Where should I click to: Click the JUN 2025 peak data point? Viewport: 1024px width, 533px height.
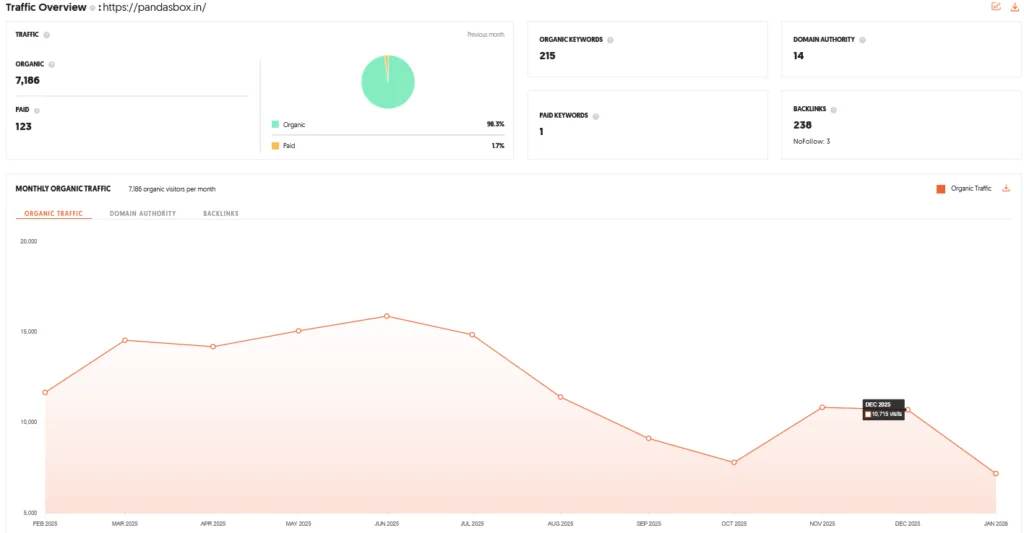point(387,316)
